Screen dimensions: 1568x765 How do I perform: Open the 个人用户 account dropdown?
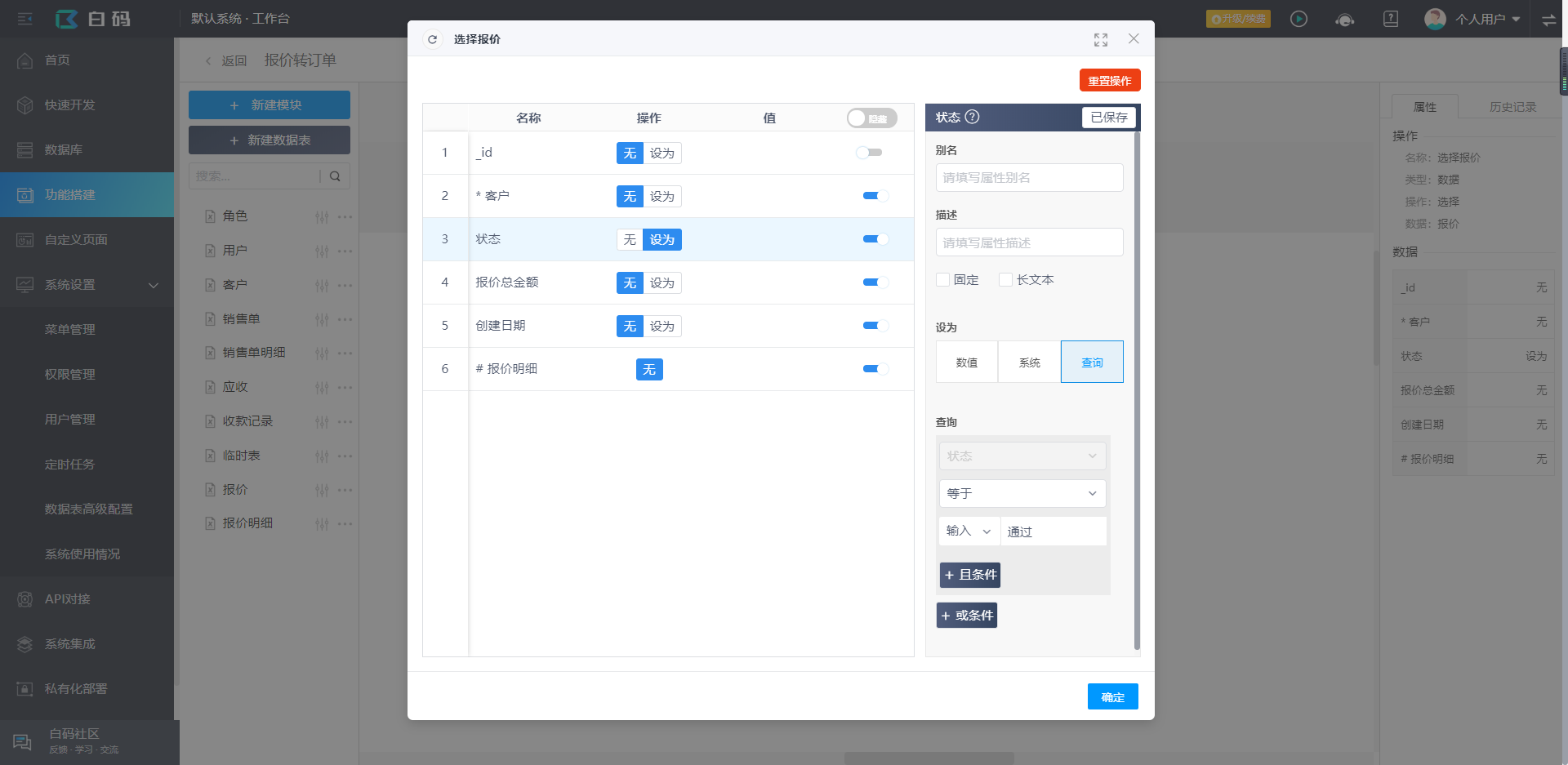(1473, 19)
